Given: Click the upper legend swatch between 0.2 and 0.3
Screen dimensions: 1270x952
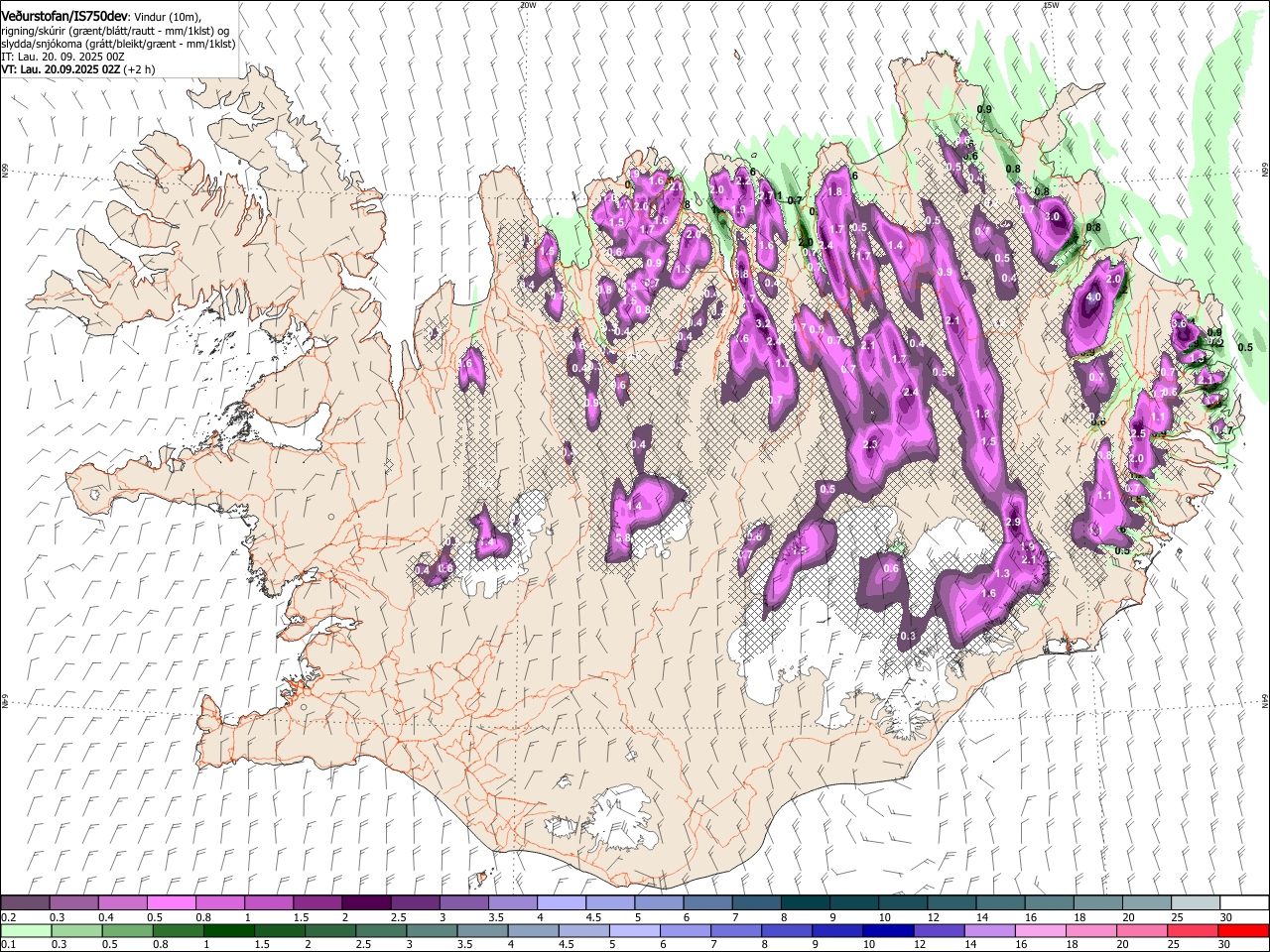Looking at the screenshot, I should click(26, 902).
